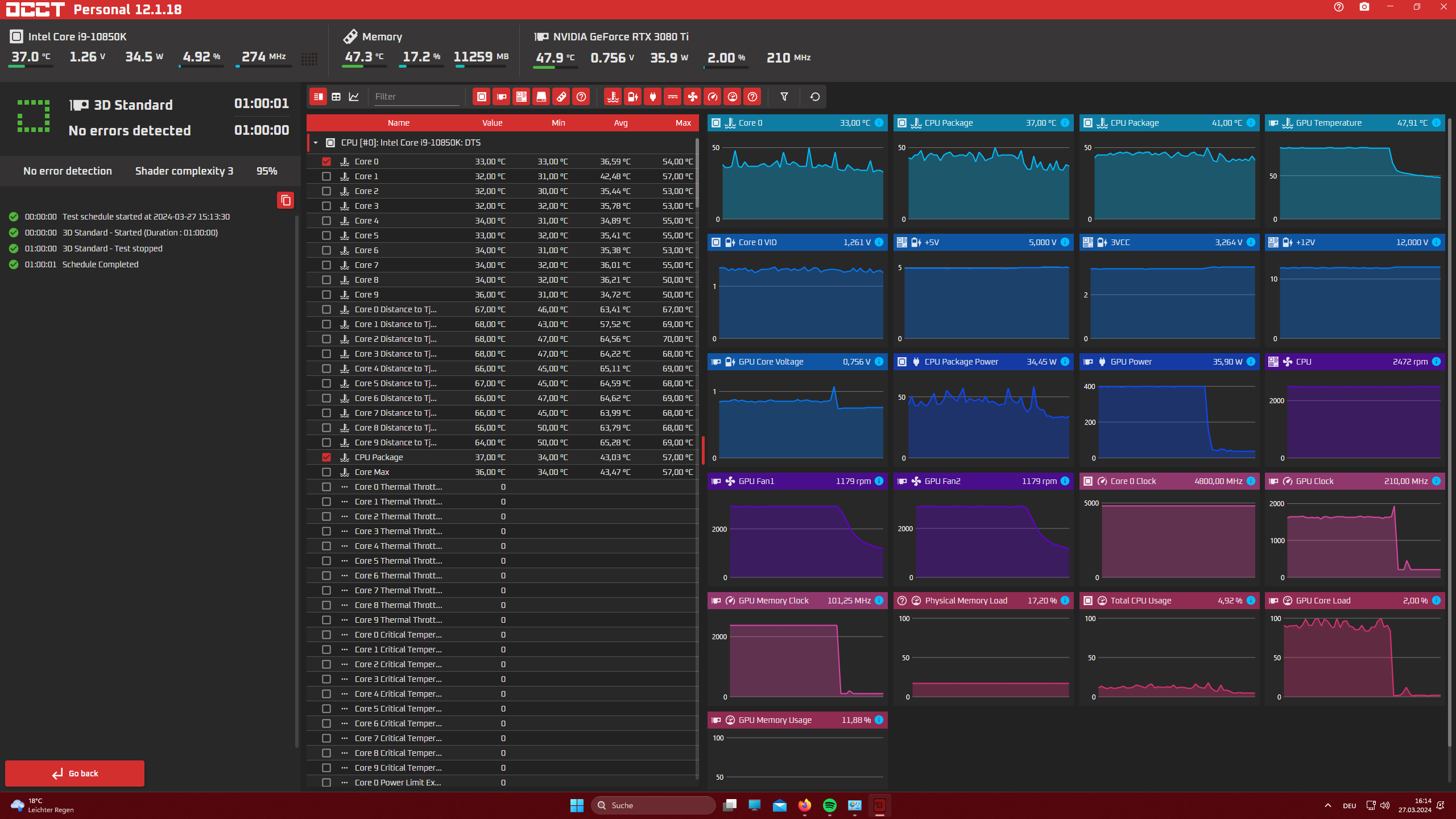Viewport: 1456px width, 819px height.
Task: Toggle the storage drive sensor filter icon
Action: point(541,97)
